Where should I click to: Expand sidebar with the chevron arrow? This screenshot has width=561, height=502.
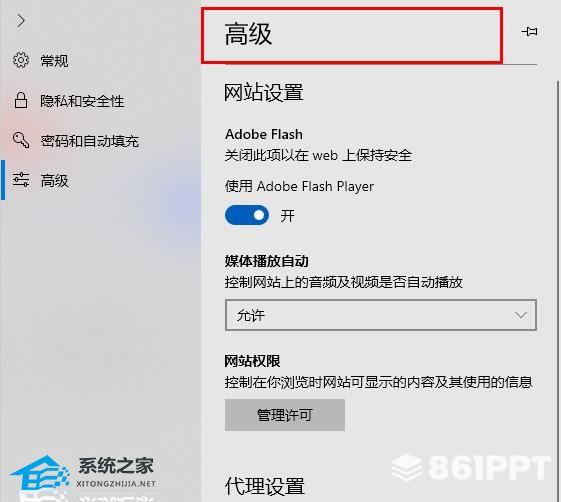(21, 21)
